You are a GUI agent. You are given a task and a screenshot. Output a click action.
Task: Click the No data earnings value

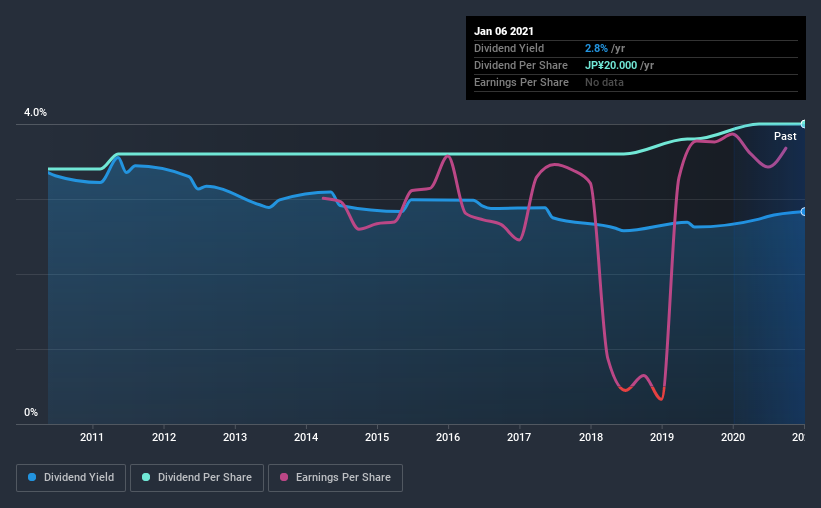(604, 82)
